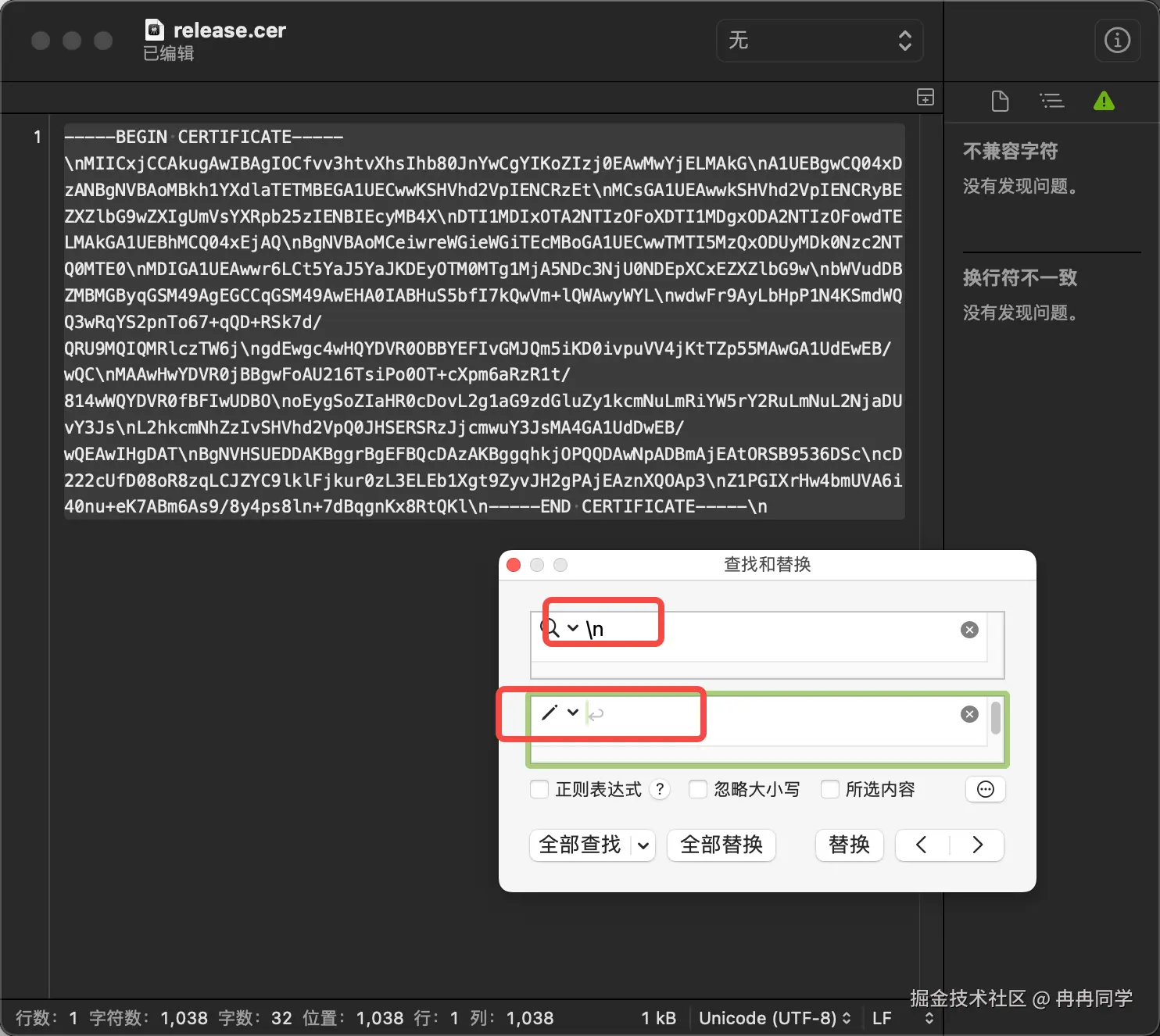Viewport: 1160px width, 1036px height.
Task: Click the release.cer window title
Action: (229, 30)
